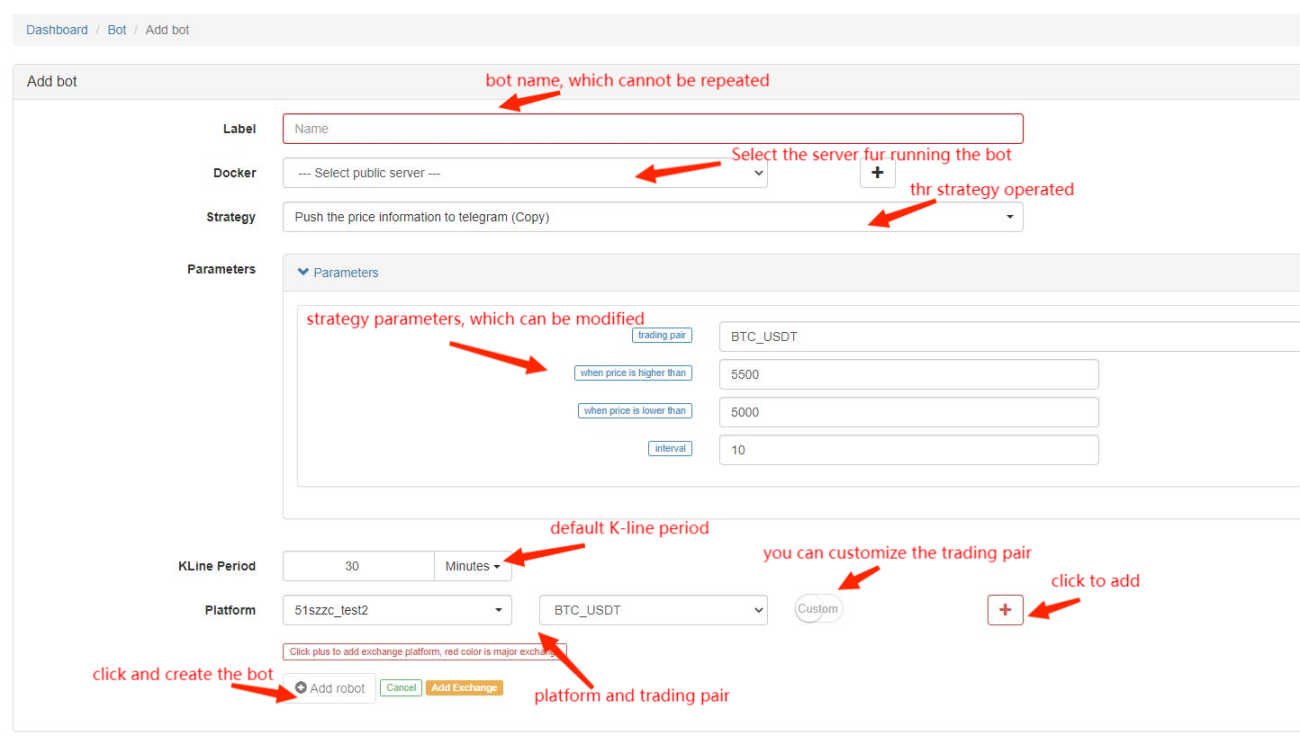Click the 'trading pair' parameter tag

pos(662,335)
